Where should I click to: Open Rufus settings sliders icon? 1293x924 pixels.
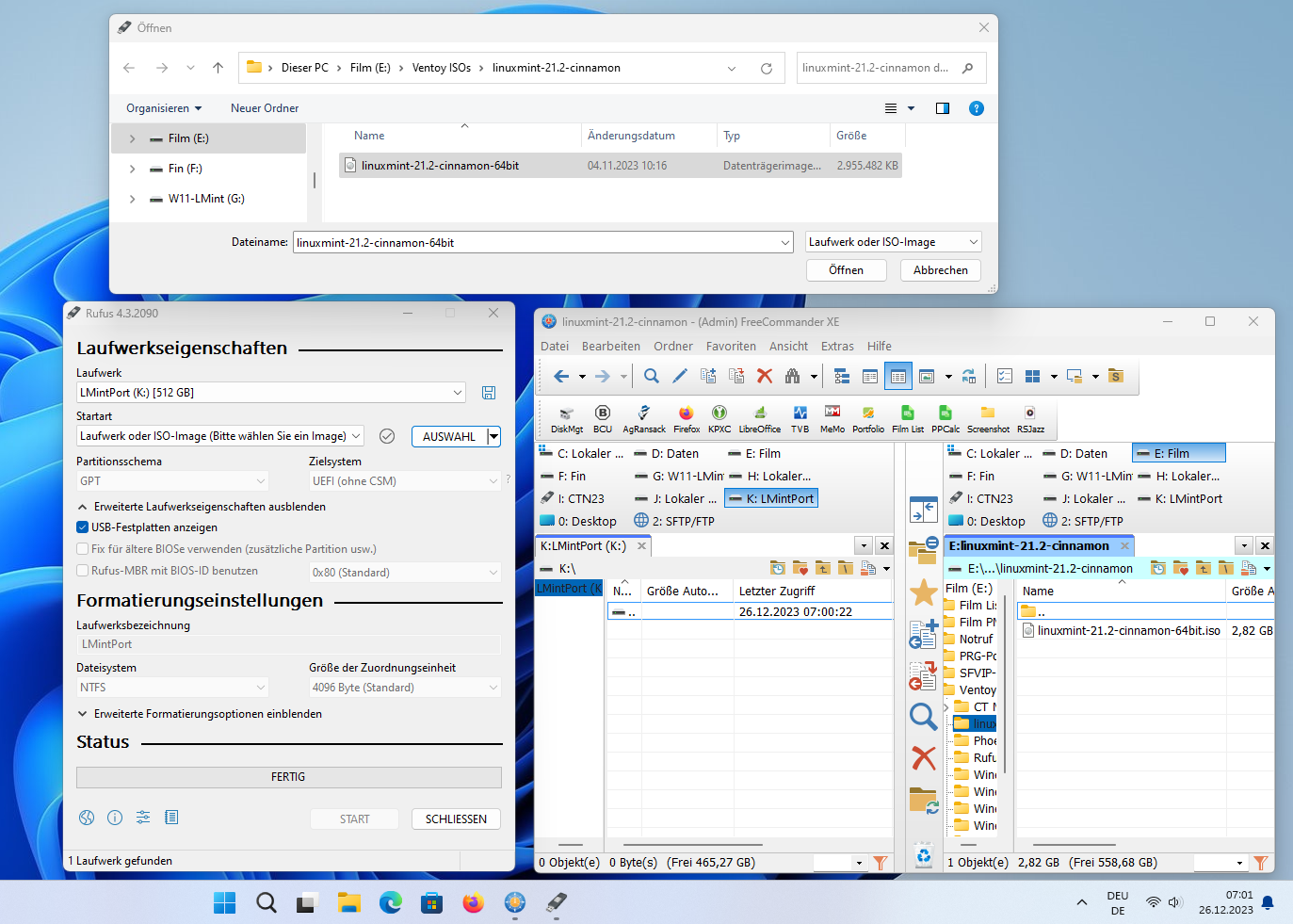[x=143, y=818]
